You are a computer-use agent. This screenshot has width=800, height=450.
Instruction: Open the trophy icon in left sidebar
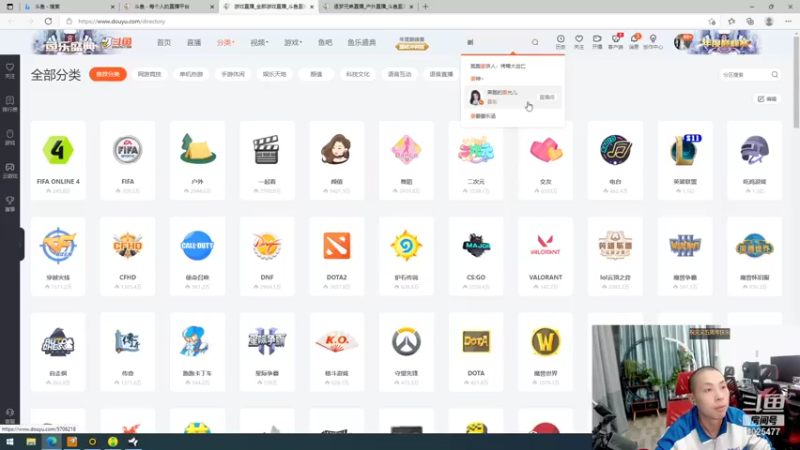pos(10,204)
